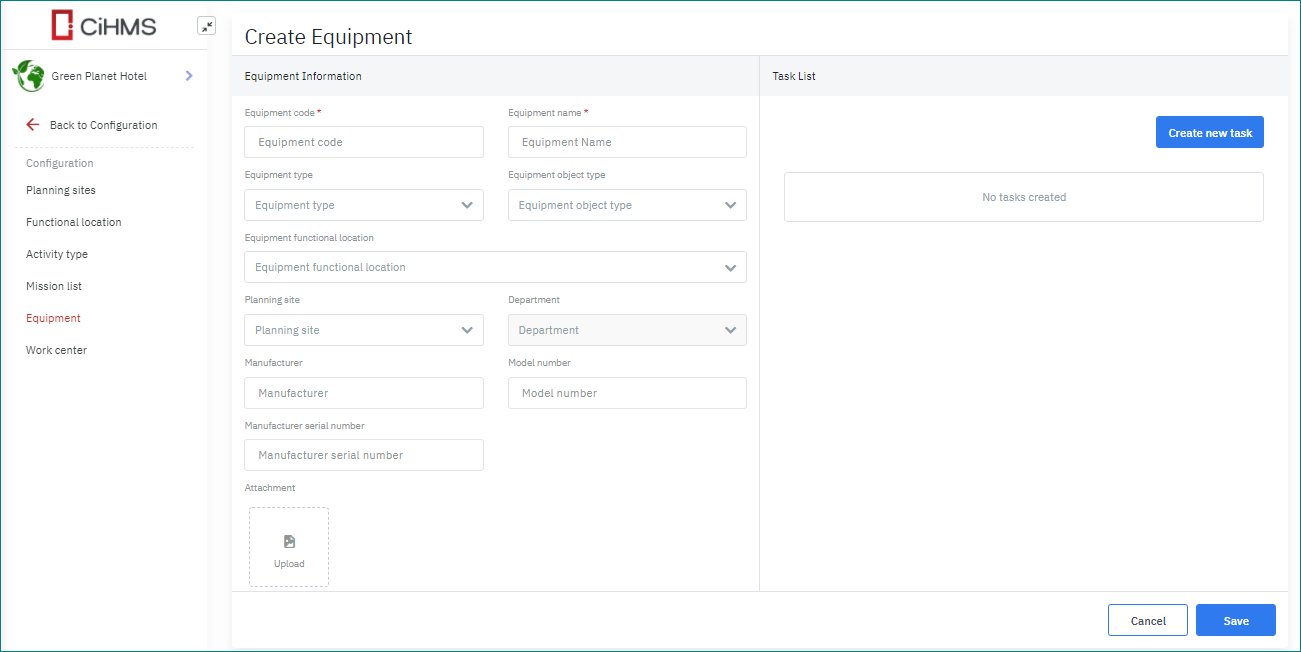Open the Equipment type dropdown

coord(363,205)
